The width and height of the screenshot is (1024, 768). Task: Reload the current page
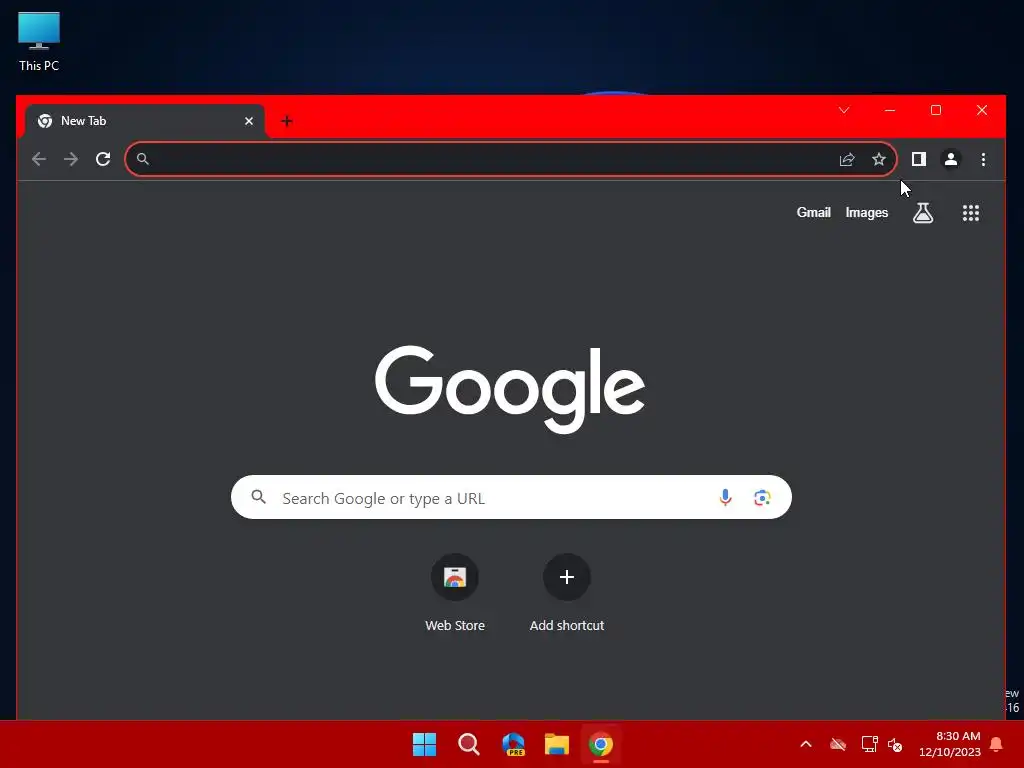[x=103, y=159]
